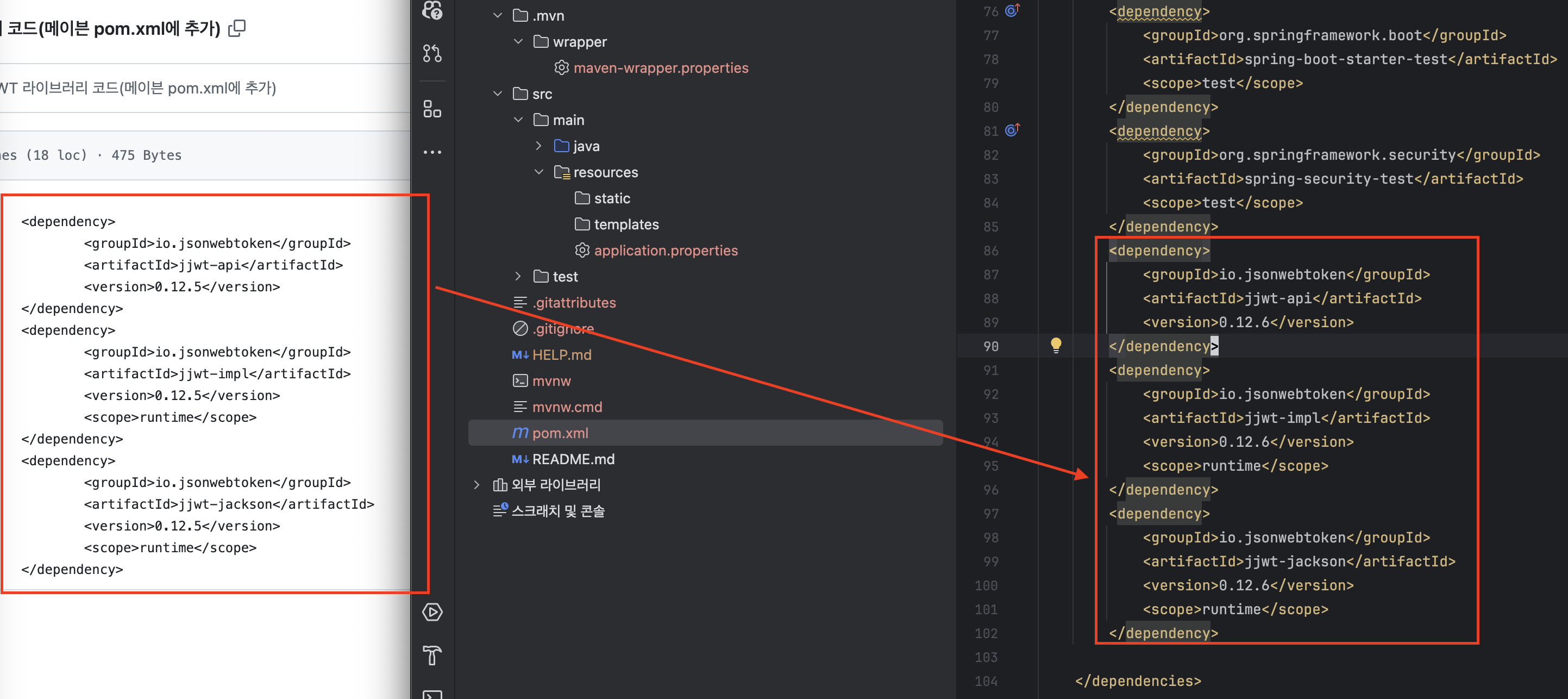The height and width of the screenshot is (699, 1568).
Task: Collapse the main folder
Action: click(518, 120)
